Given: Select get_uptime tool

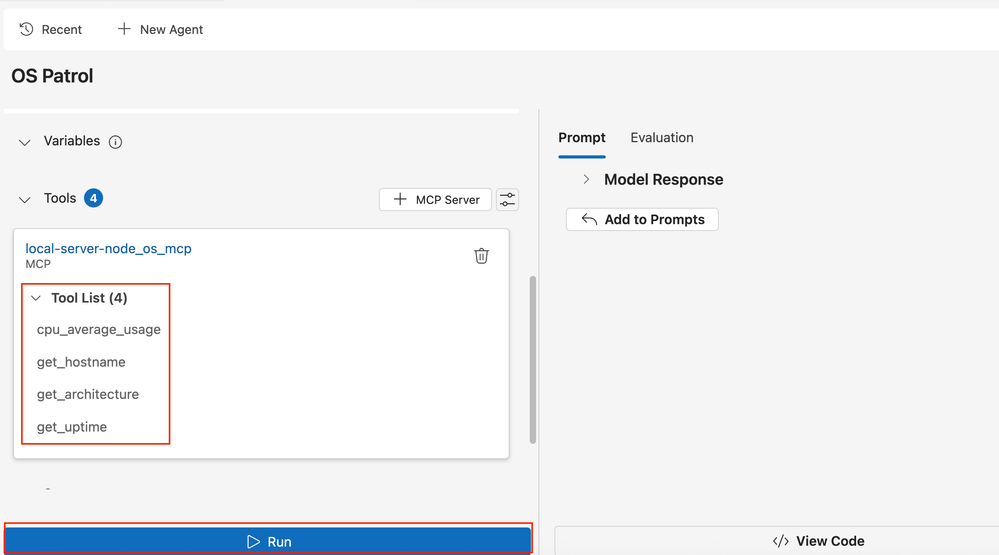Looking at the screenshot, I should 71,427.
